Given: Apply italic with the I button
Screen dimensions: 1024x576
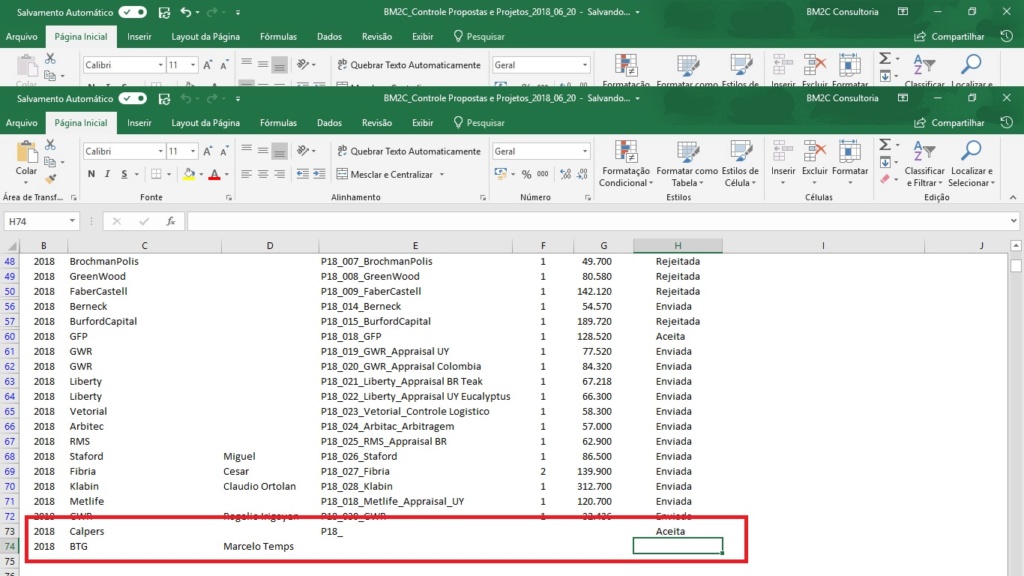Looking at the screenshot, I should 107,174.
